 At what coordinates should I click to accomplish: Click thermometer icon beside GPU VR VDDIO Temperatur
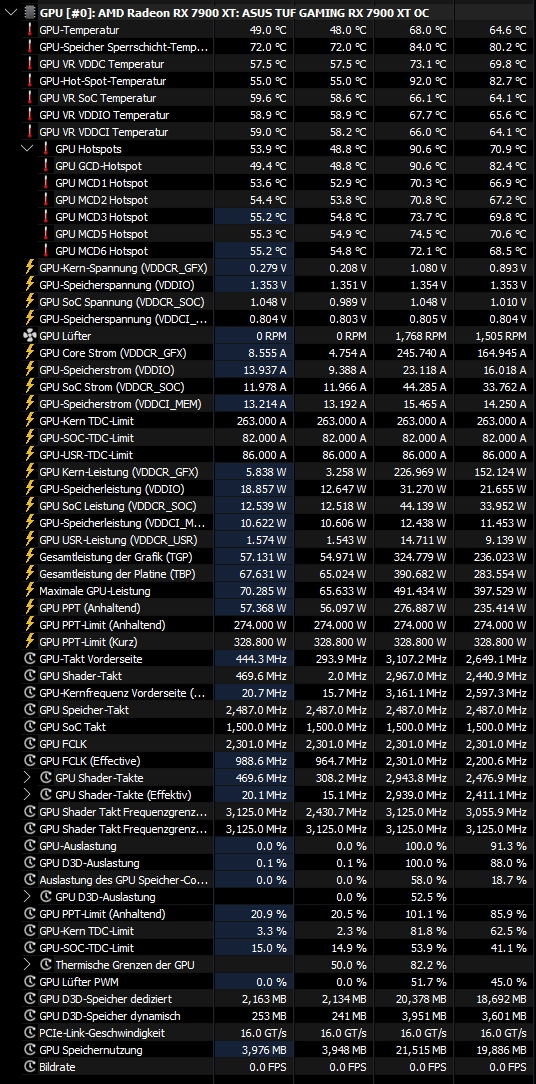tap(30, 115)
